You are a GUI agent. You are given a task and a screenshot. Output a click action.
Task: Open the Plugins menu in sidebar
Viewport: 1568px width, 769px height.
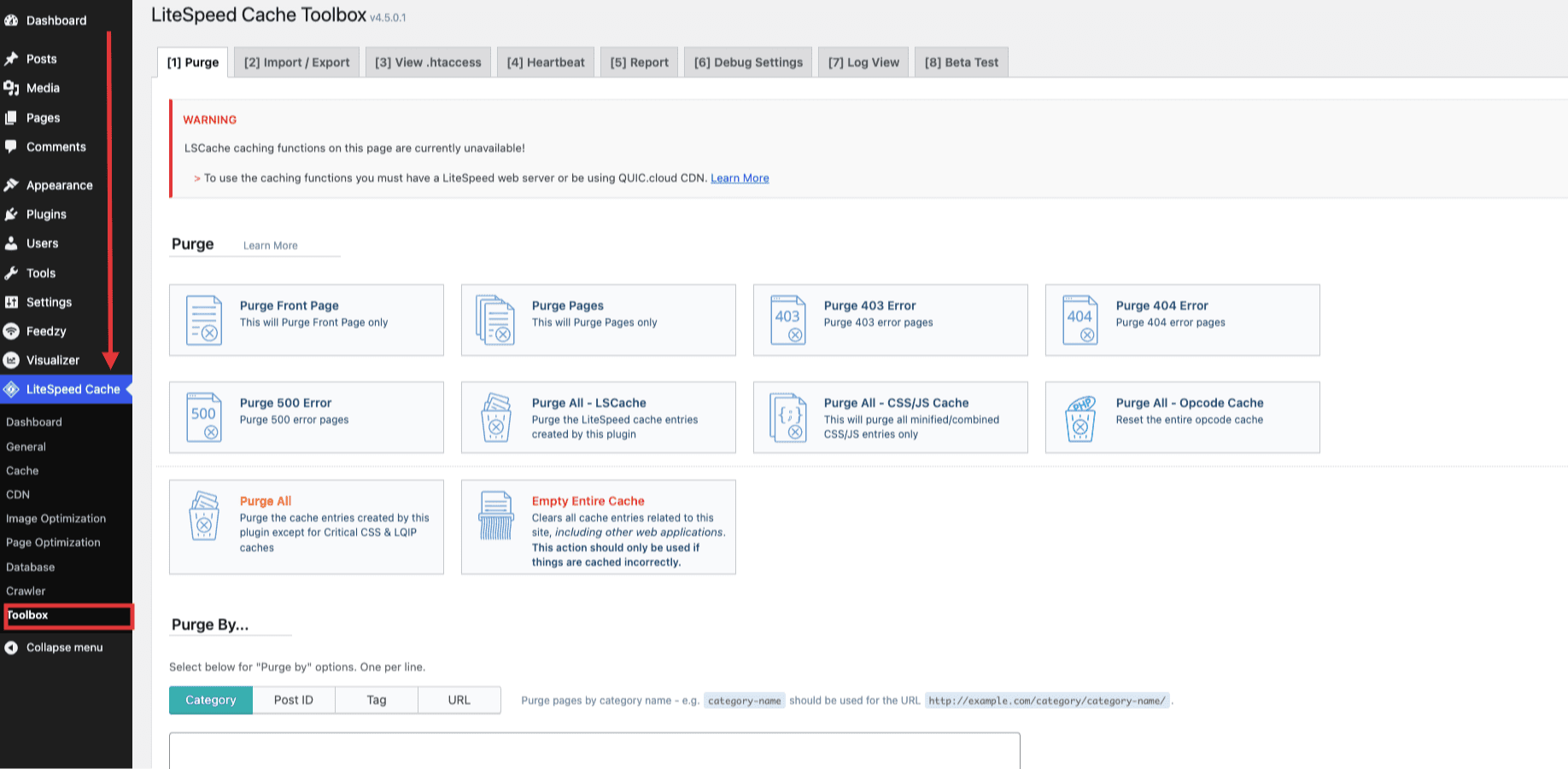click(x=46, y=214)
